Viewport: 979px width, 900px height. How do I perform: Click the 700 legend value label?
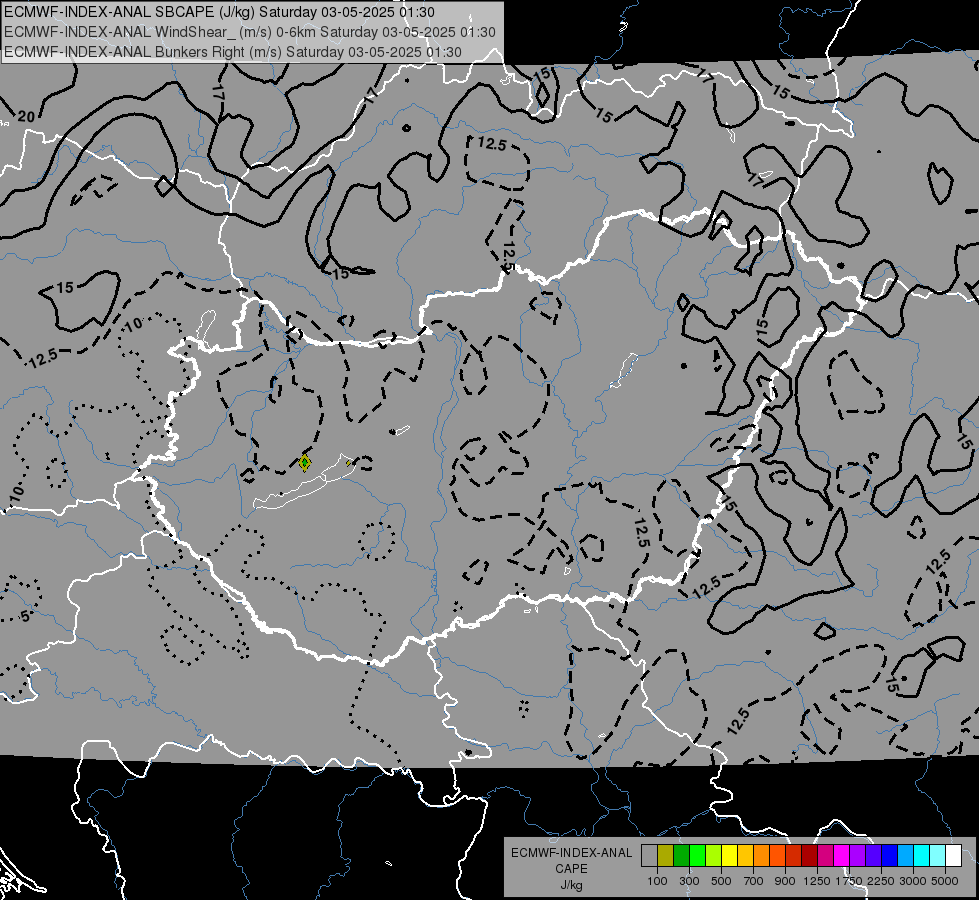[754, 881]
